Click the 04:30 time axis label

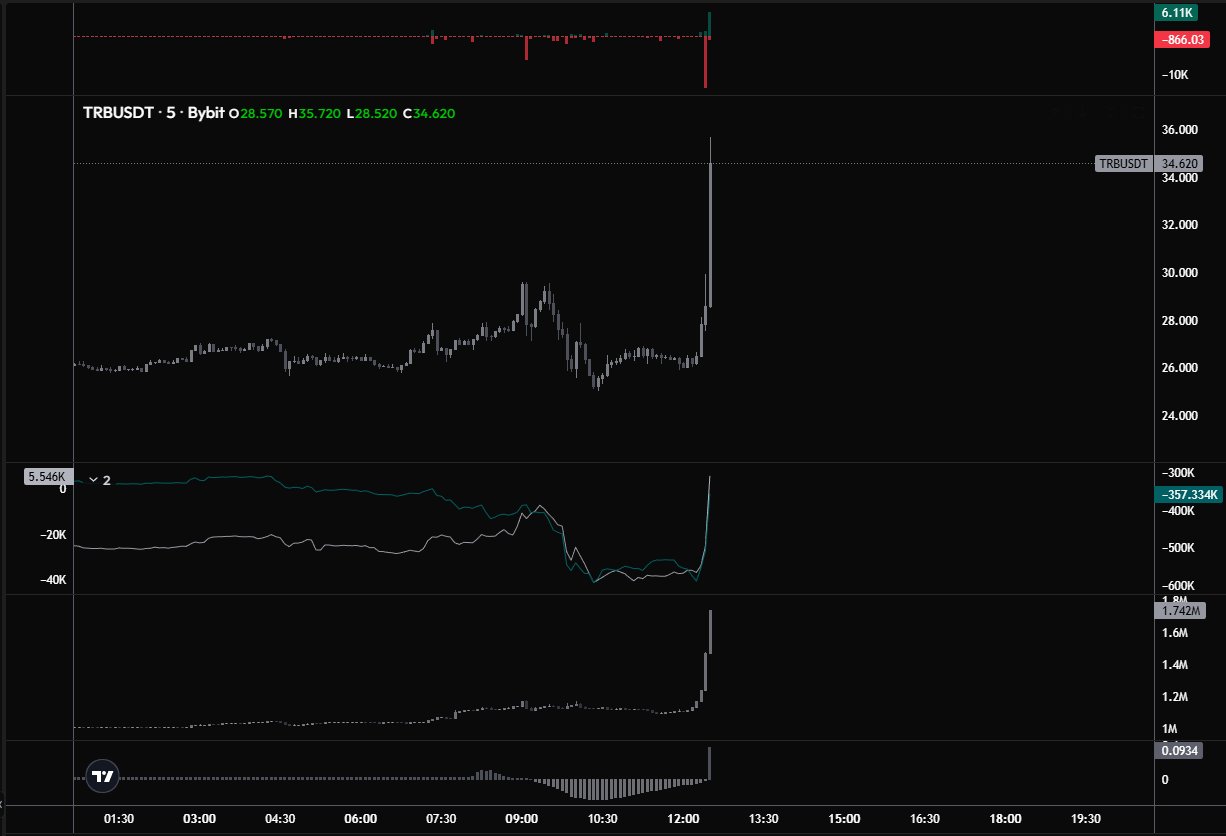click(x=280, y=818)
